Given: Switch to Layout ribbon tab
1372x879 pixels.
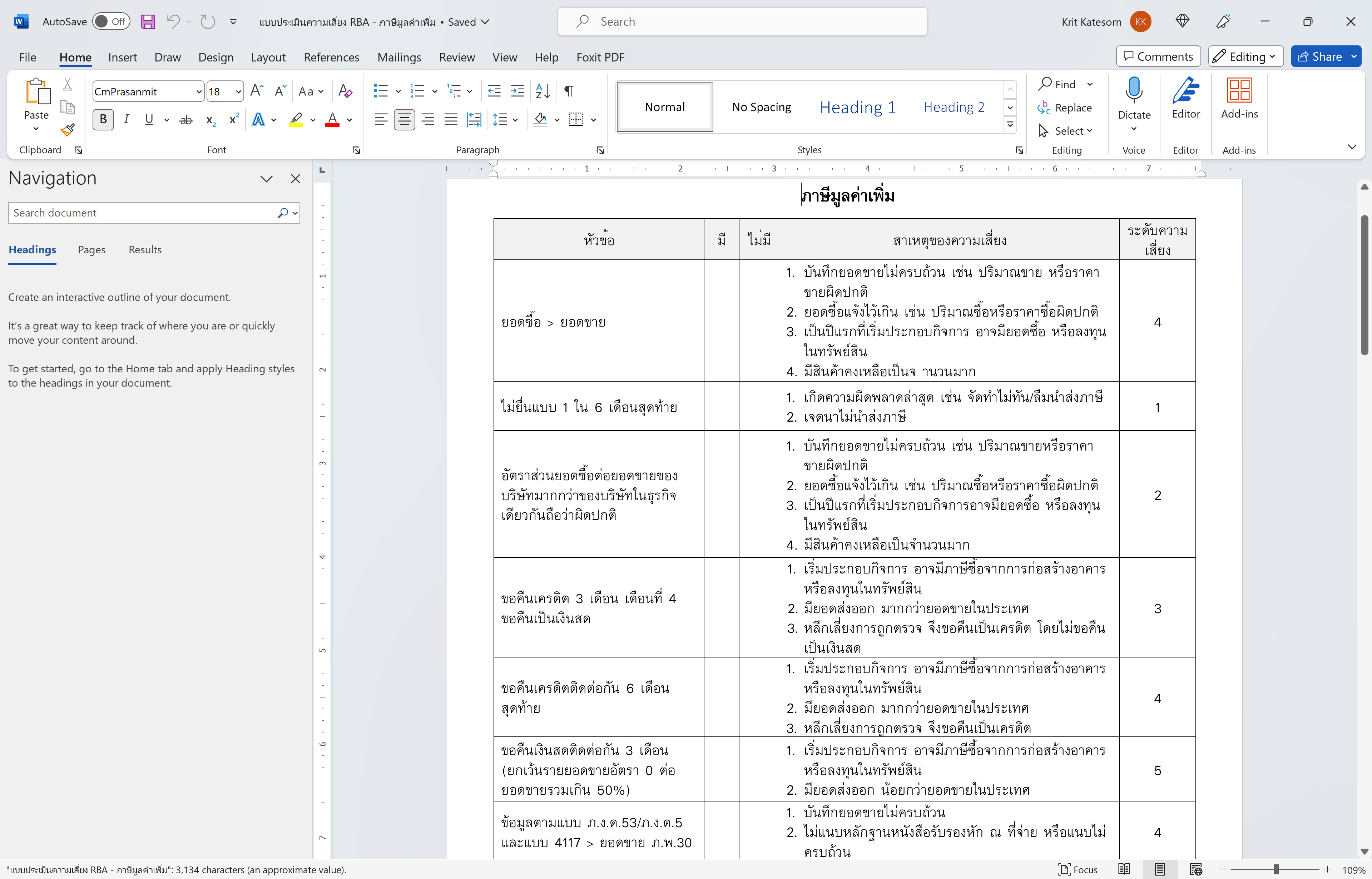Looking at the screenshot, I should point(268,57).
